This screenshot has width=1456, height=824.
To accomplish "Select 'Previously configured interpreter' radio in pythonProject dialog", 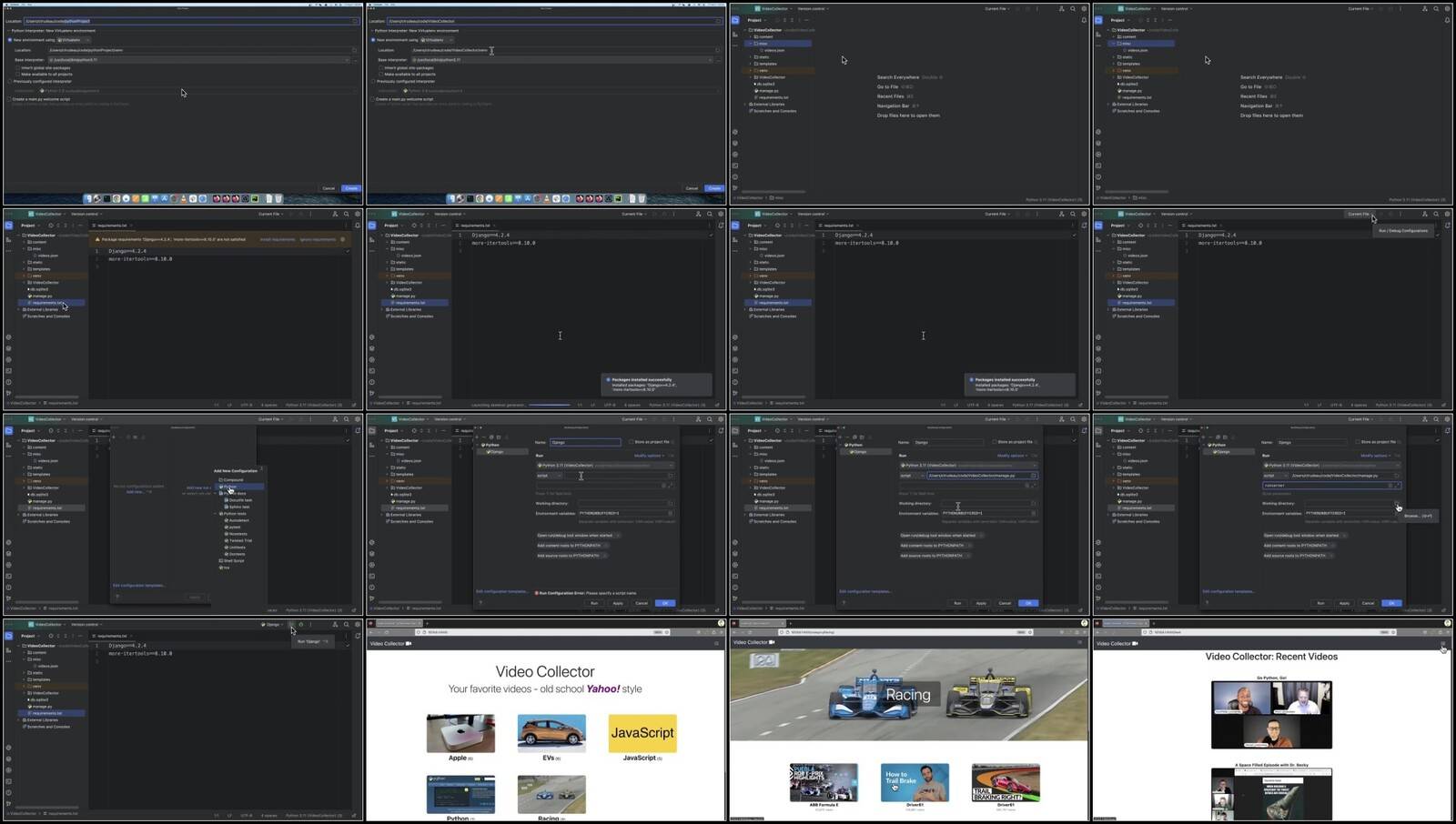I will pos(10,81).
